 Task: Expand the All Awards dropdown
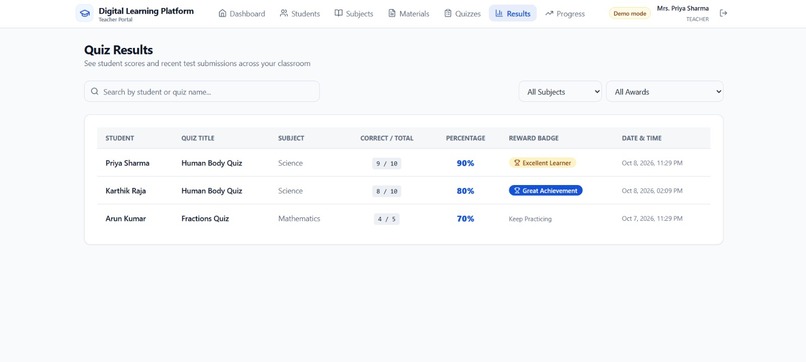665,92
